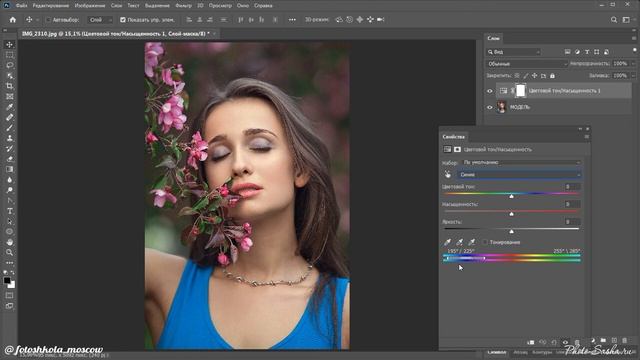640x360 pixels.
Task: Filter layers by type (T) icon
Action: pyautogui.click(x=587, y=52)
